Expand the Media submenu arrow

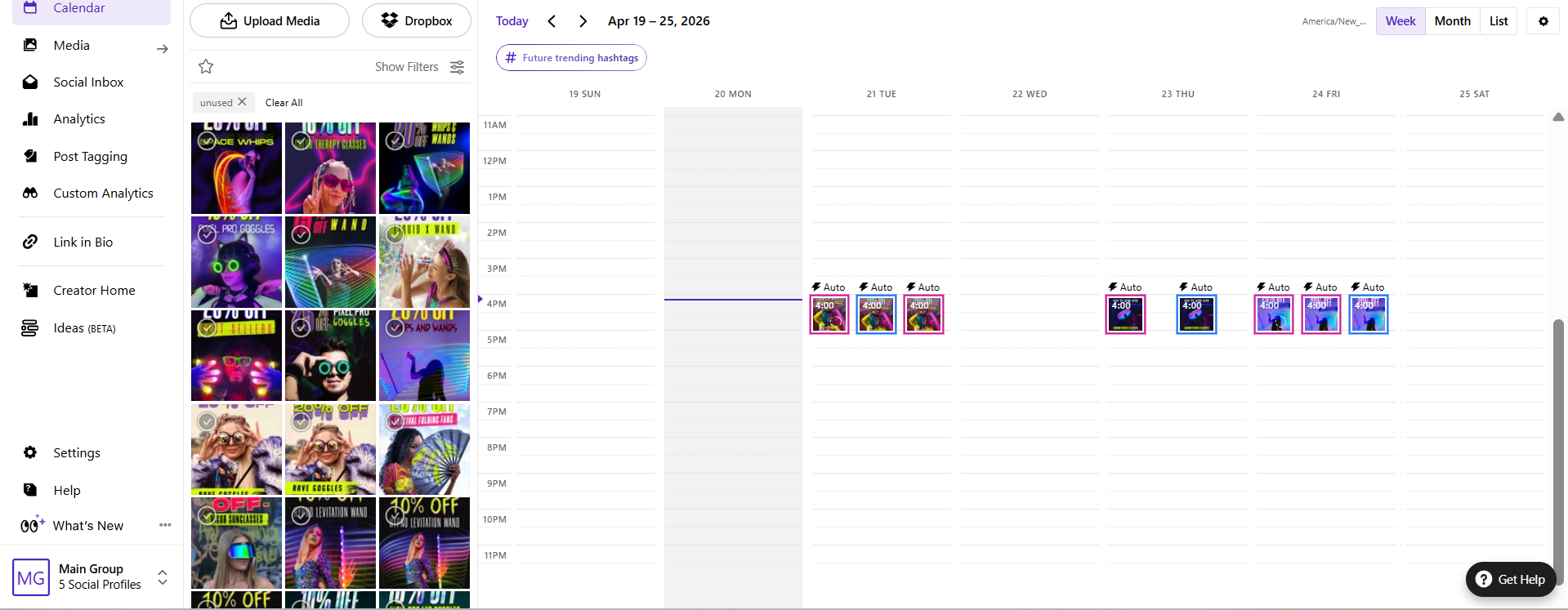[x=162, y=49]
